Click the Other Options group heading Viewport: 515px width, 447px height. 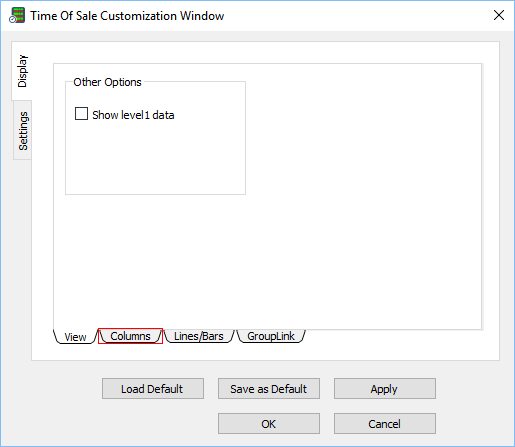pos(107,82)
